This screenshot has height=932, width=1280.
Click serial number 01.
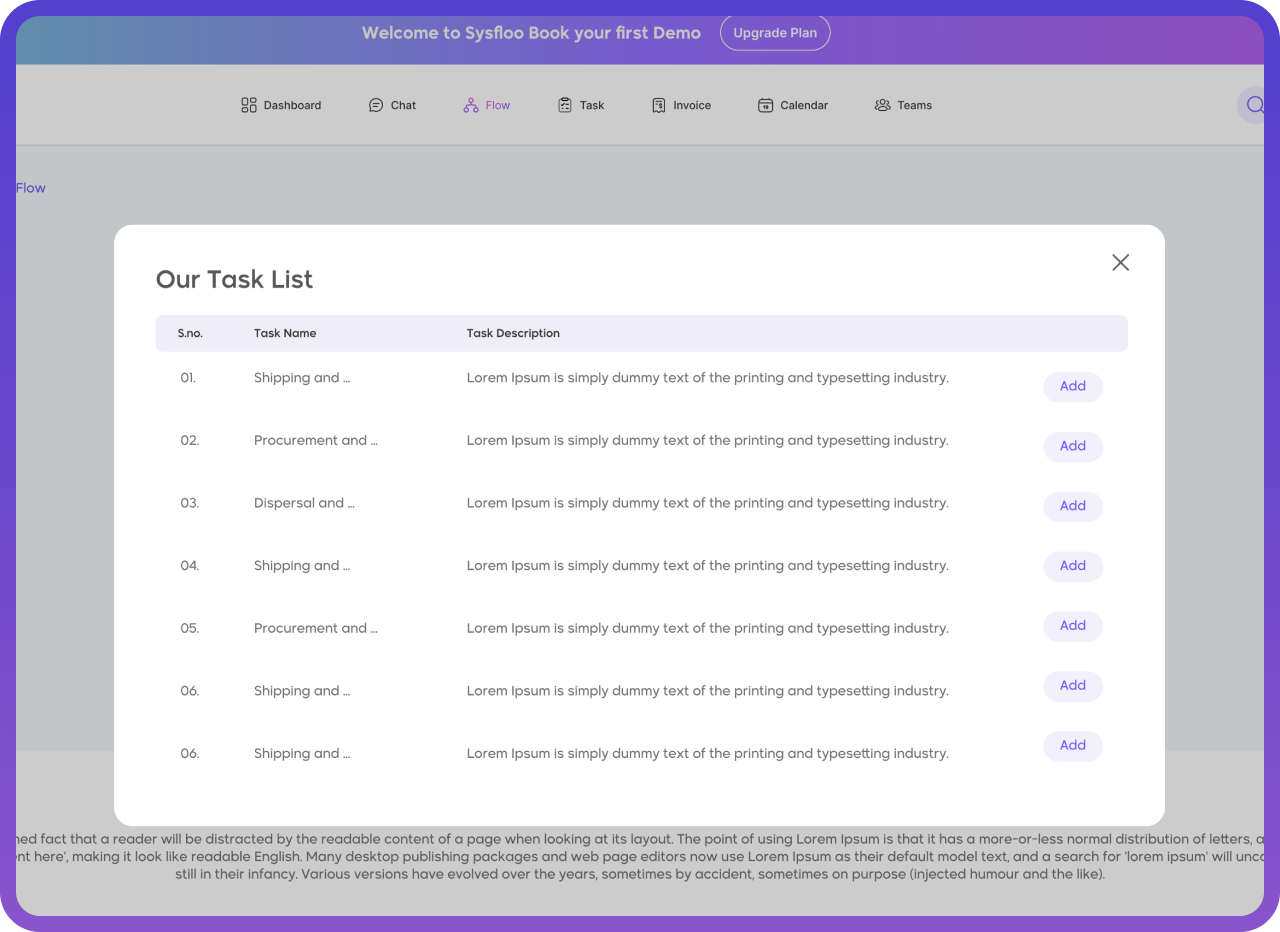pos(188,378)
